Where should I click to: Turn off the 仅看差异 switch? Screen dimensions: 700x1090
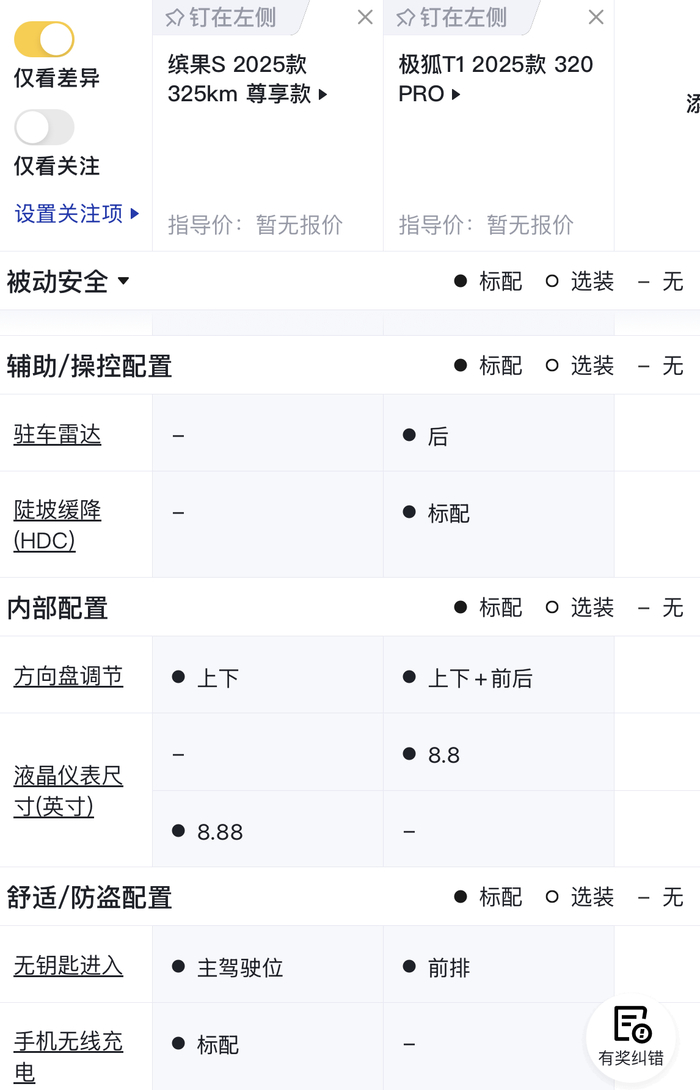(44, 39)
